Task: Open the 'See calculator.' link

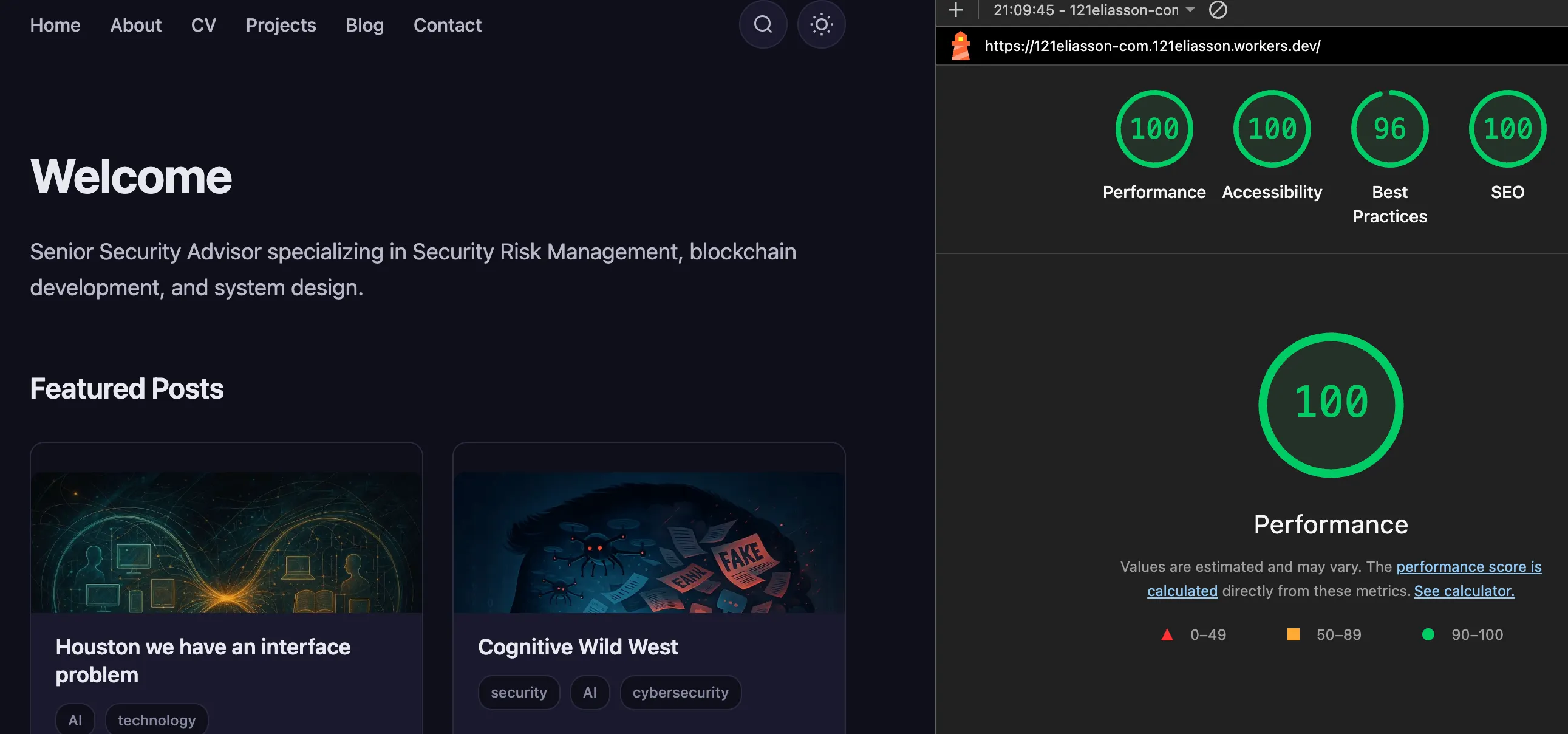Action: pos(1464,590)
